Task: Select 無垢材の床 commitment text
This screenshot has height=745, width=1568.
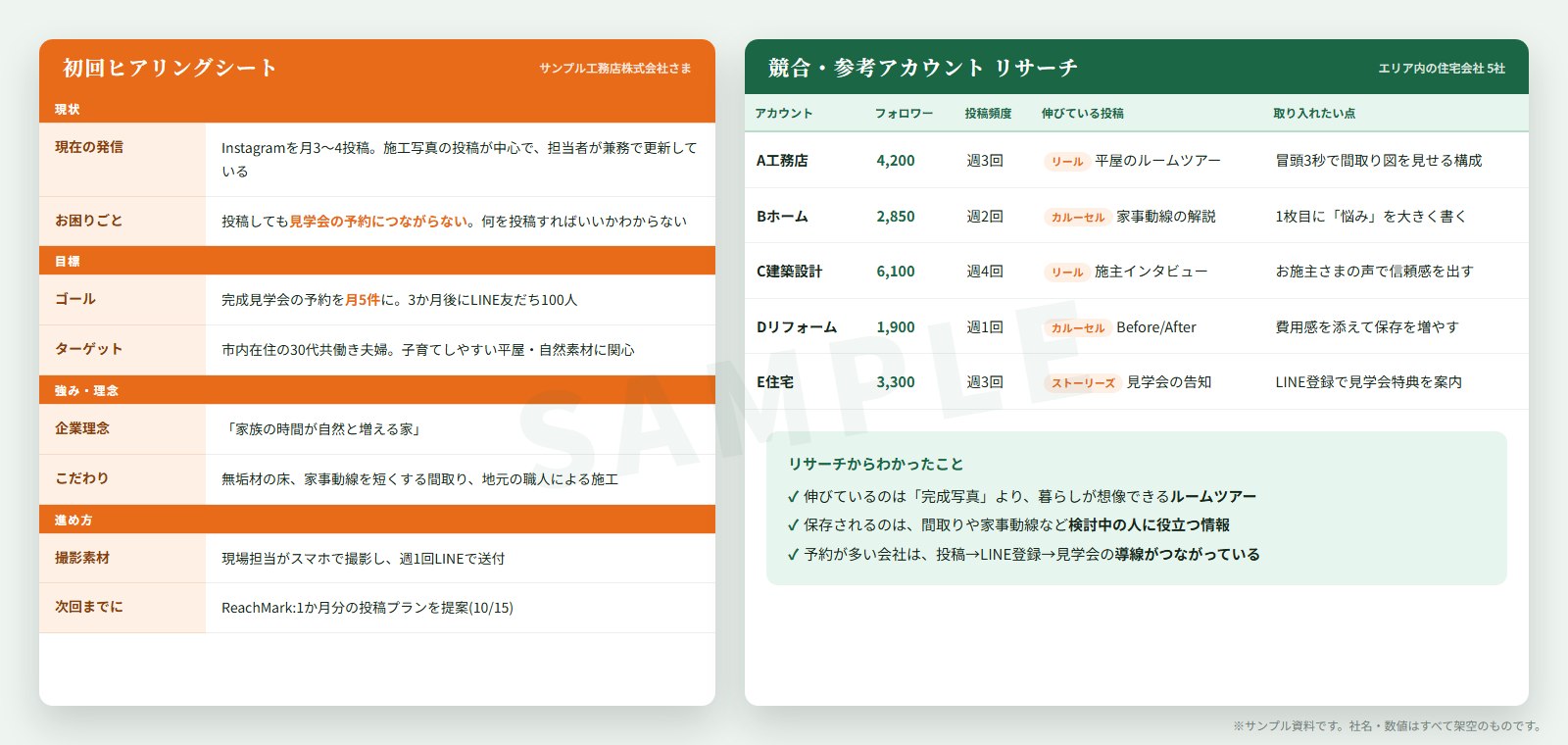Action: pos(419,479)
